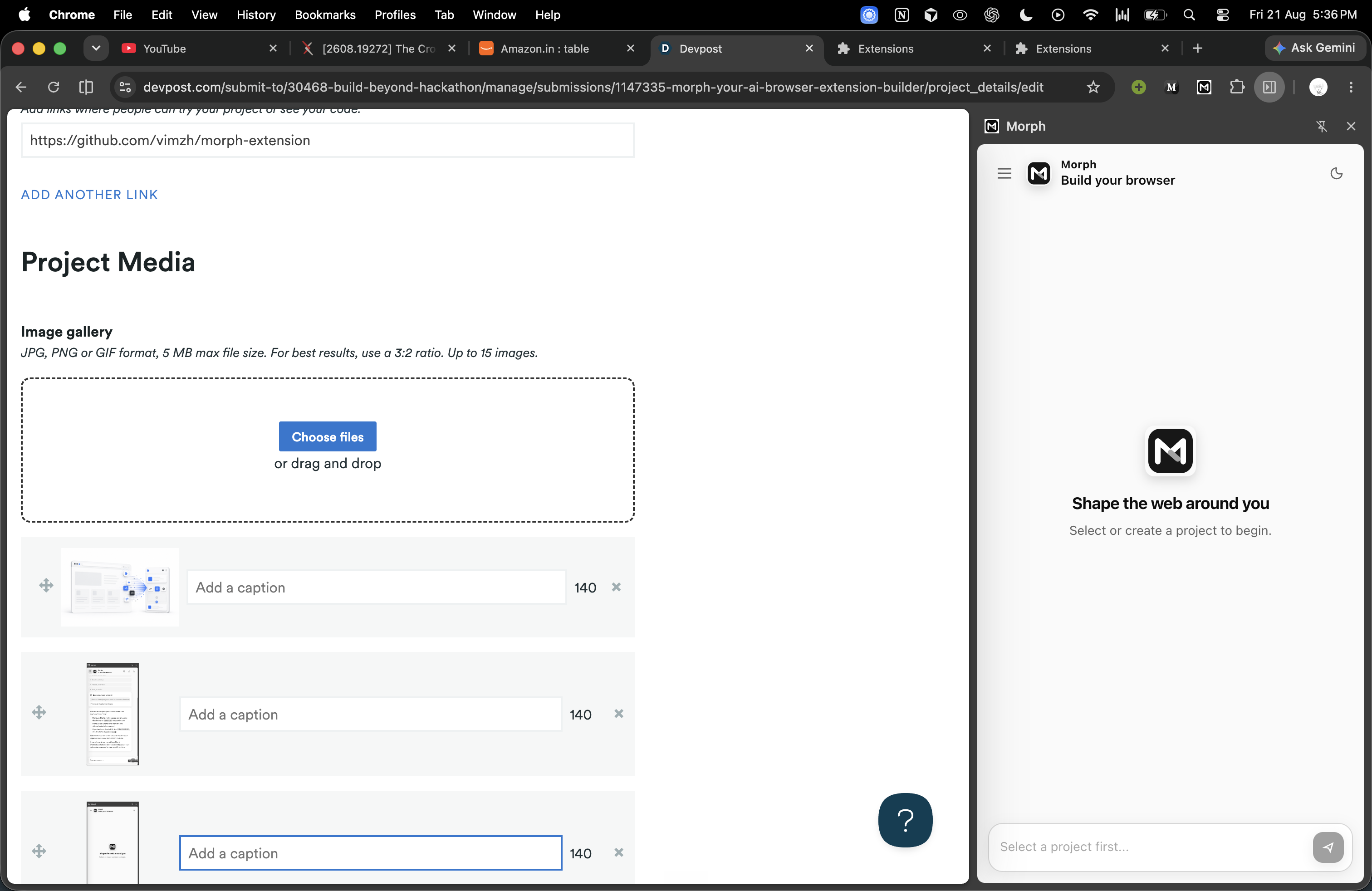
Task: Click second image caption field
Action: click(x=371, y=714)
